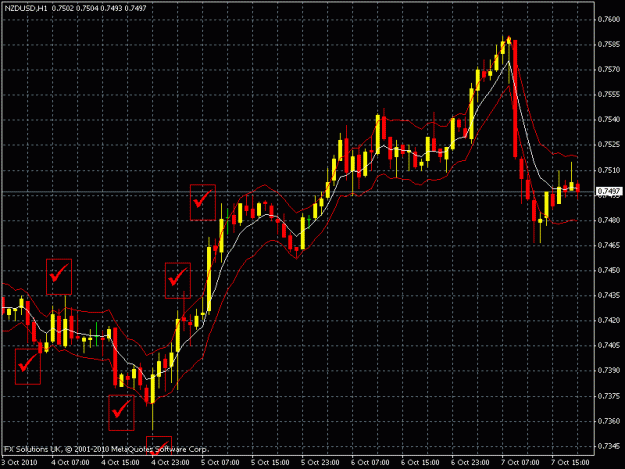This screenshot has width=625, height=469.
Task: Click the 4 Oct 23:00 time label
Action: (x=170, y=463)
